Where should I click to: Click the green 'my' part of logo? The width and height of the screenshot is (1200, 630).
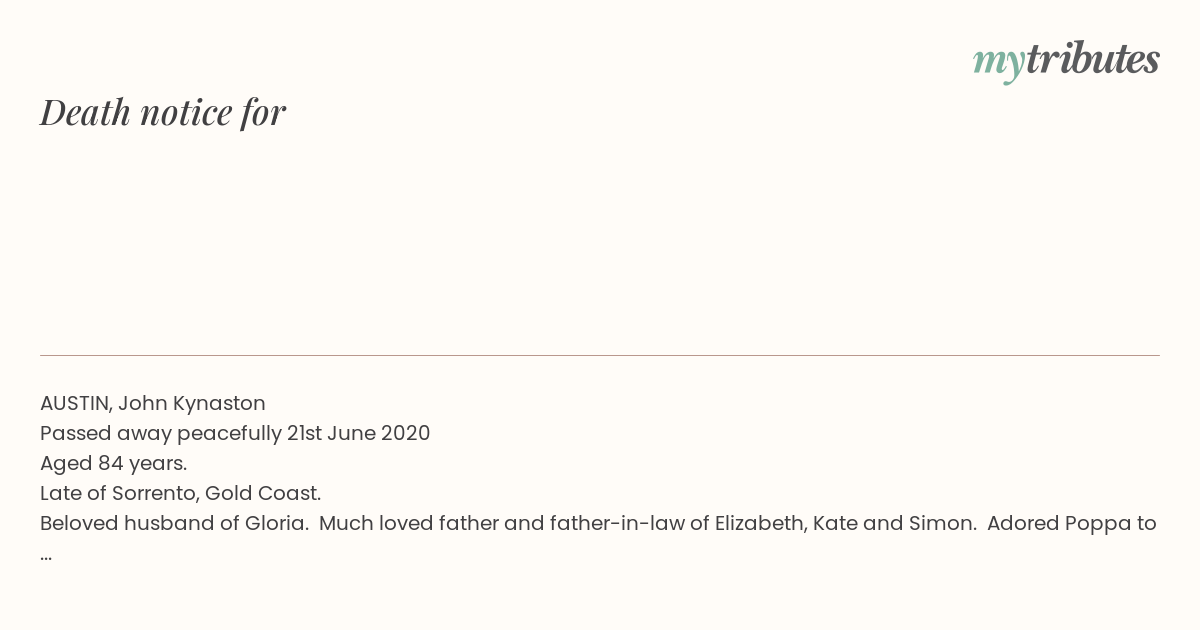pyautogui.click(x=998, y=63)
